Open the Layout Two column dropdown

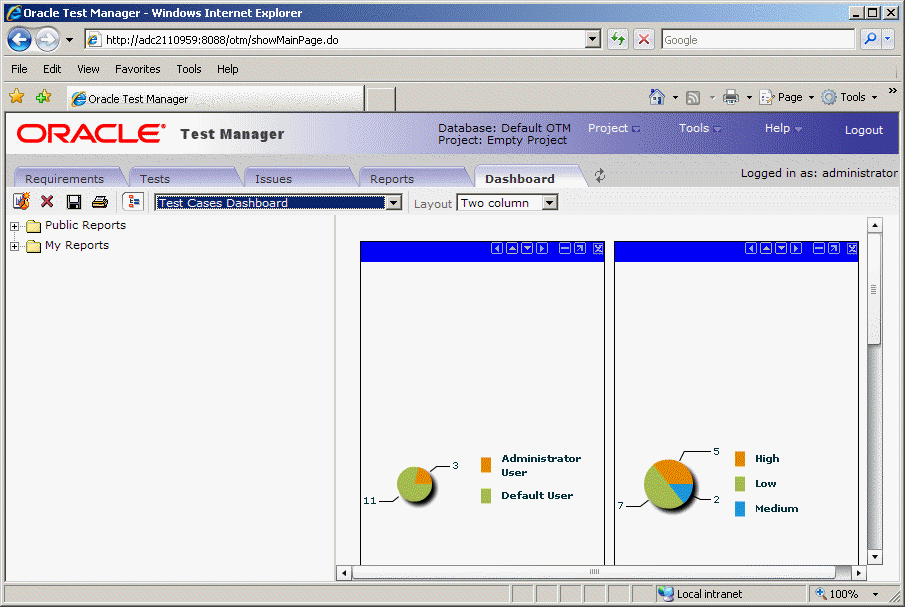click(x=549, y=203)
